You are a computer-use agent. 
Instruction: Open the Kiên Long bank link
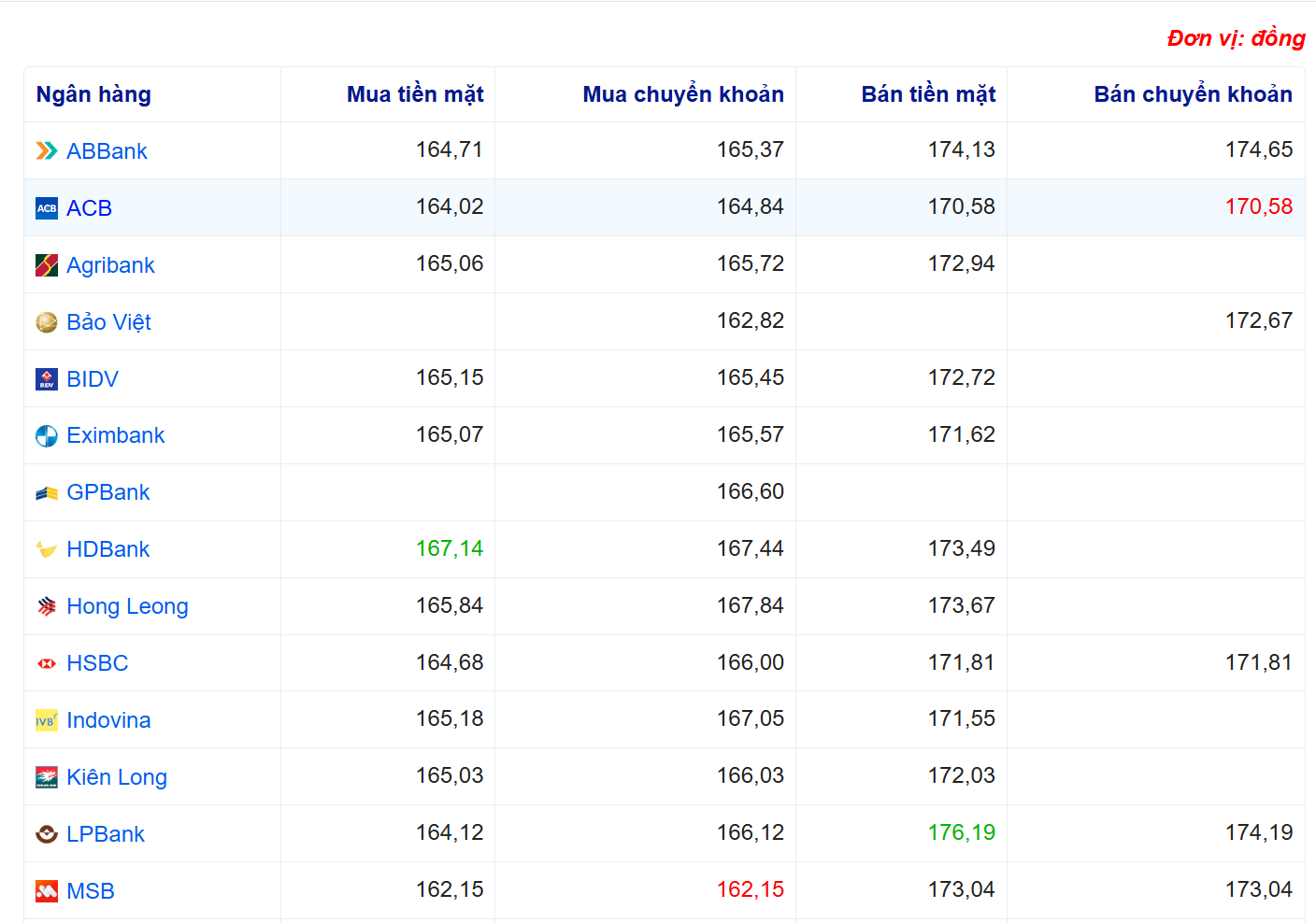[117, 777]
